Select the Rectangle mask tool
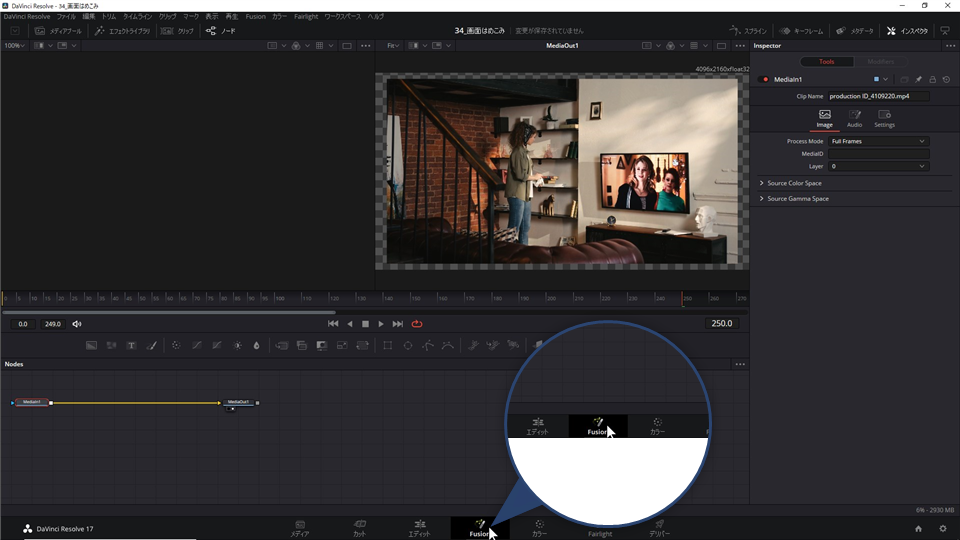This screenshot has width=960, height=540. [388, 345]
